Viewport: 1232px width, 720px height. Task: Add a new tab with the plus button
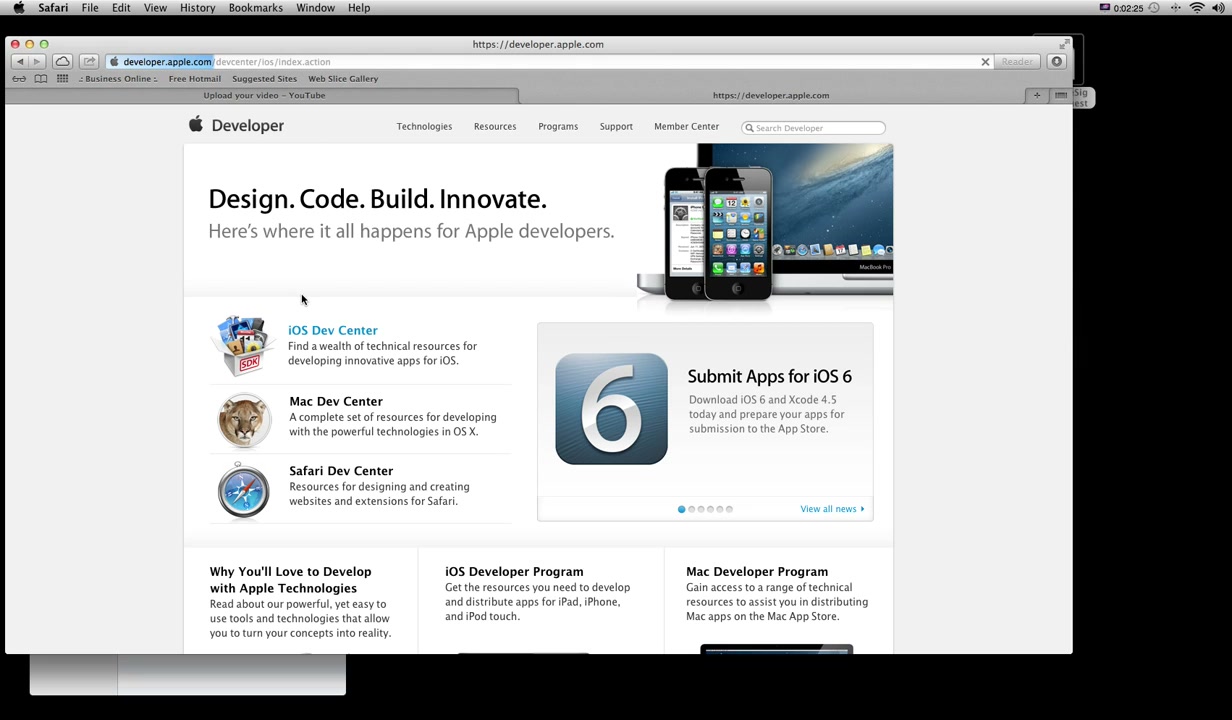(1037, 95)
